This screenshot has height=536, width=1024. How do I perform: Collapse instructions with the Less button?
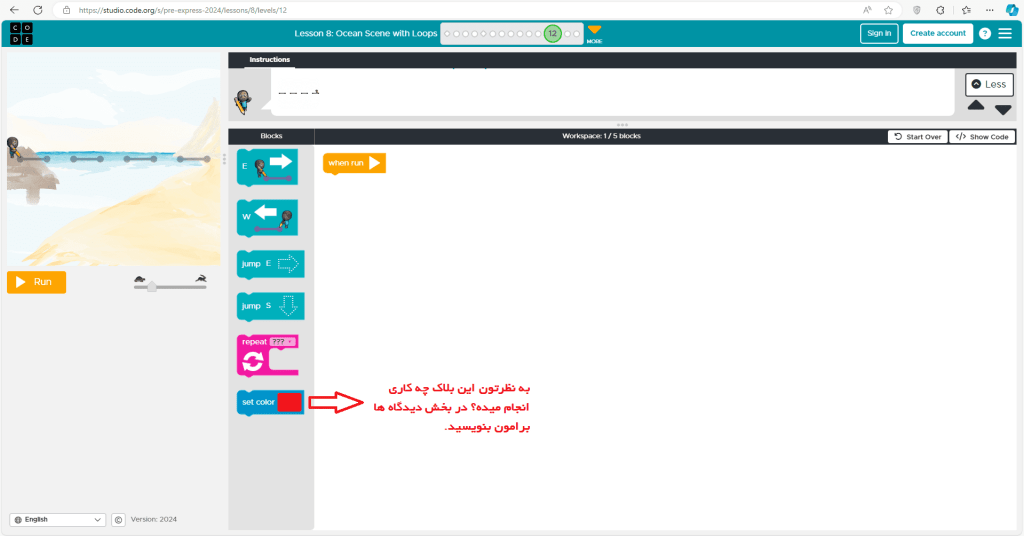989,84
